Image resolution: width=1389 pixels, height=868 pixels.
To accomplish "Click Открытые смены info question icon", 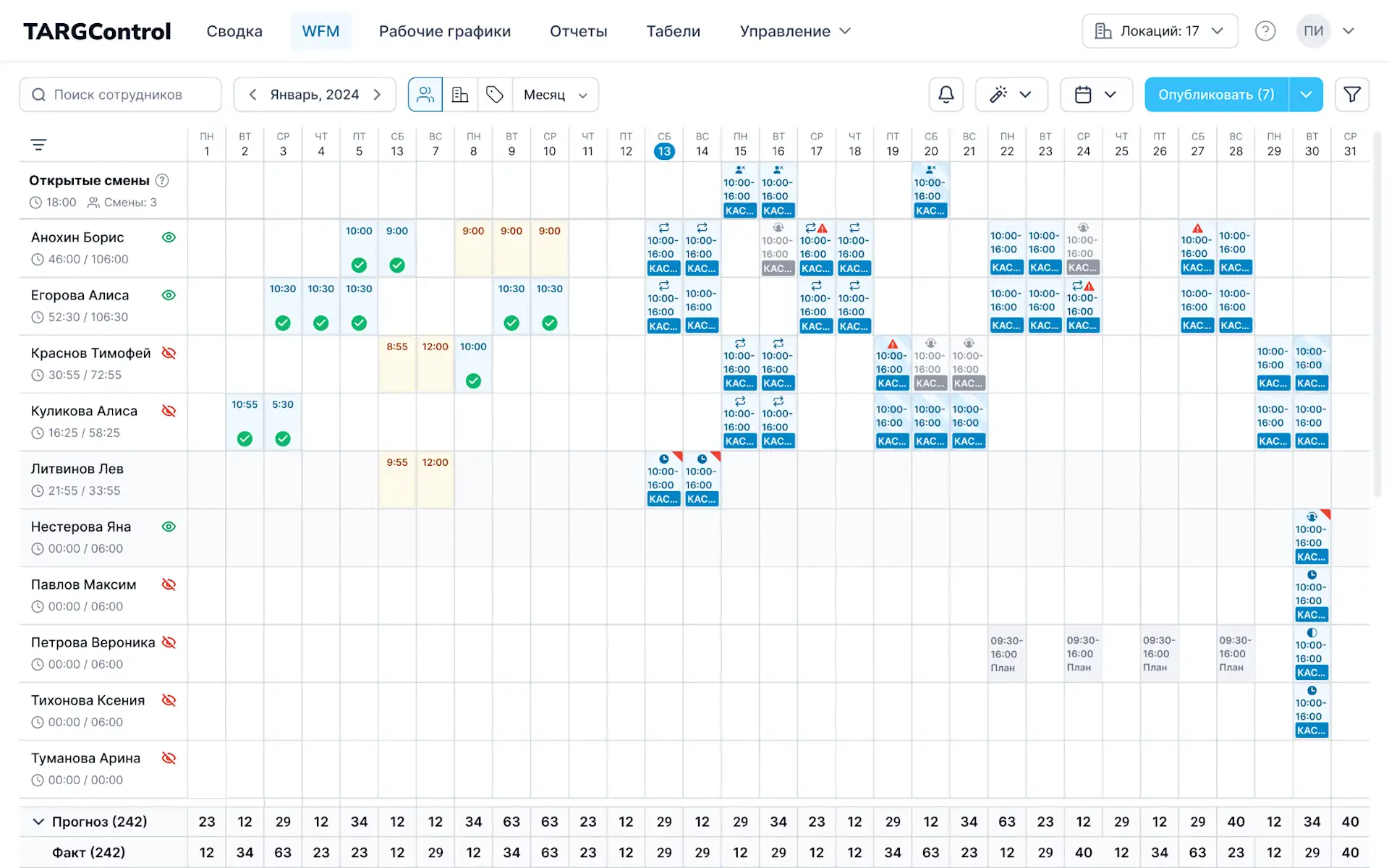I will pos(163,180).
